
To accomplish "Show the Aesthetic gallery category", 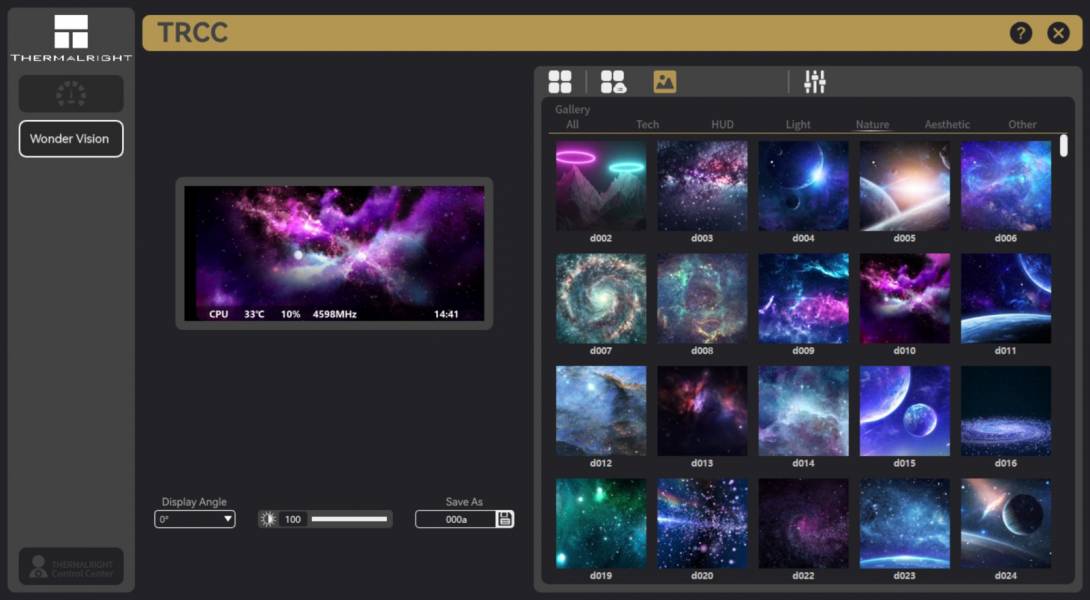I will pos(947,125).
